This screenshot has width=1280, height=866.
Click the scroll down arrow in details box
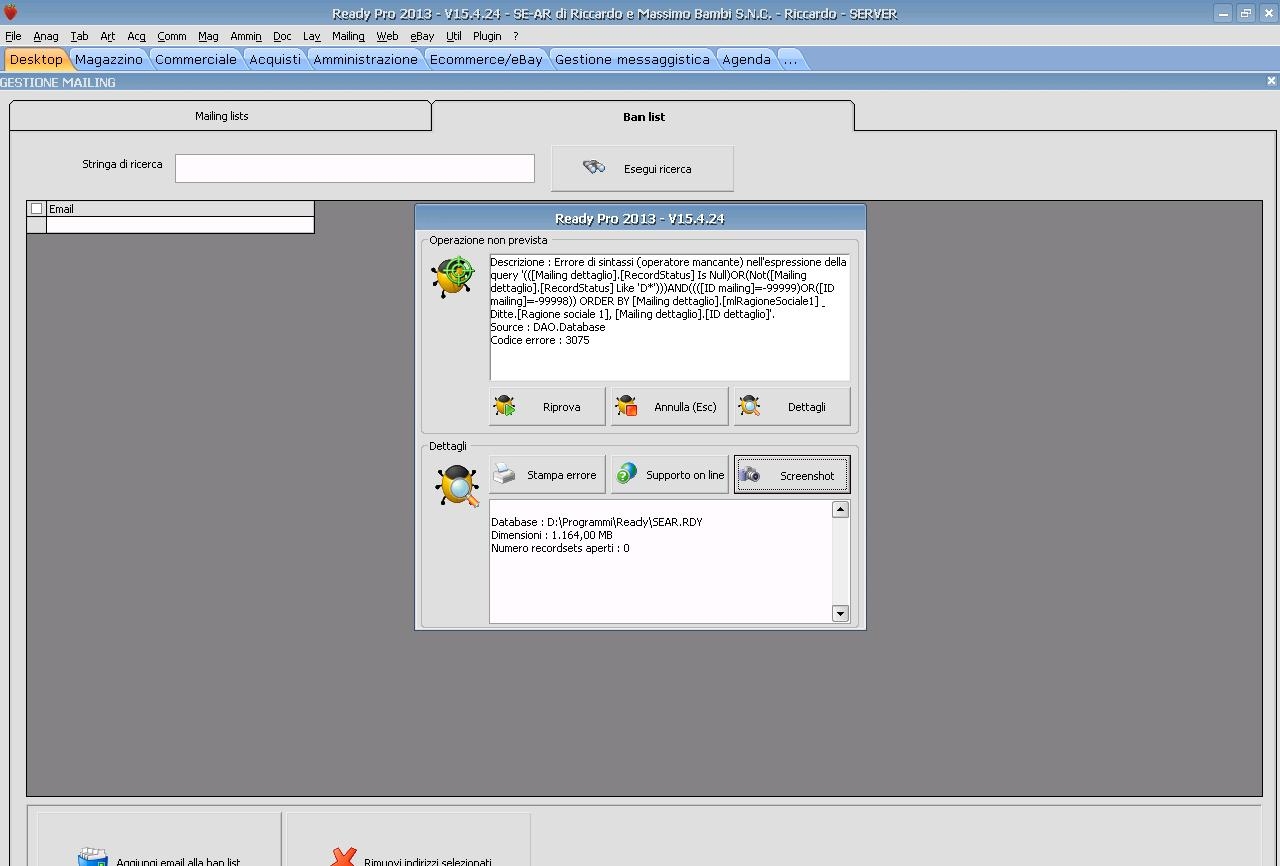(840, 613)
